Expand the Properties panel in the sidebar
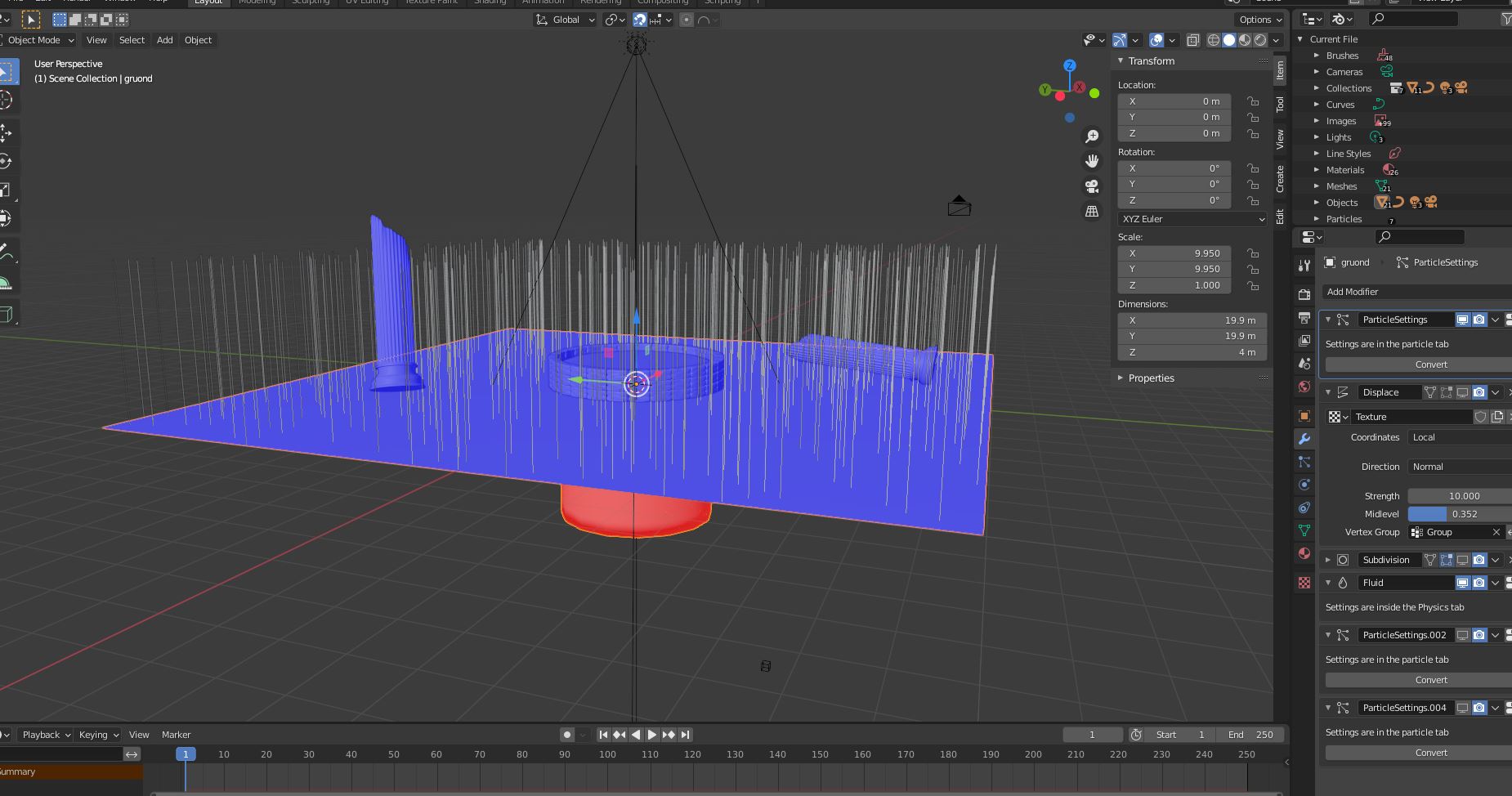 [x=1121, y=378]
